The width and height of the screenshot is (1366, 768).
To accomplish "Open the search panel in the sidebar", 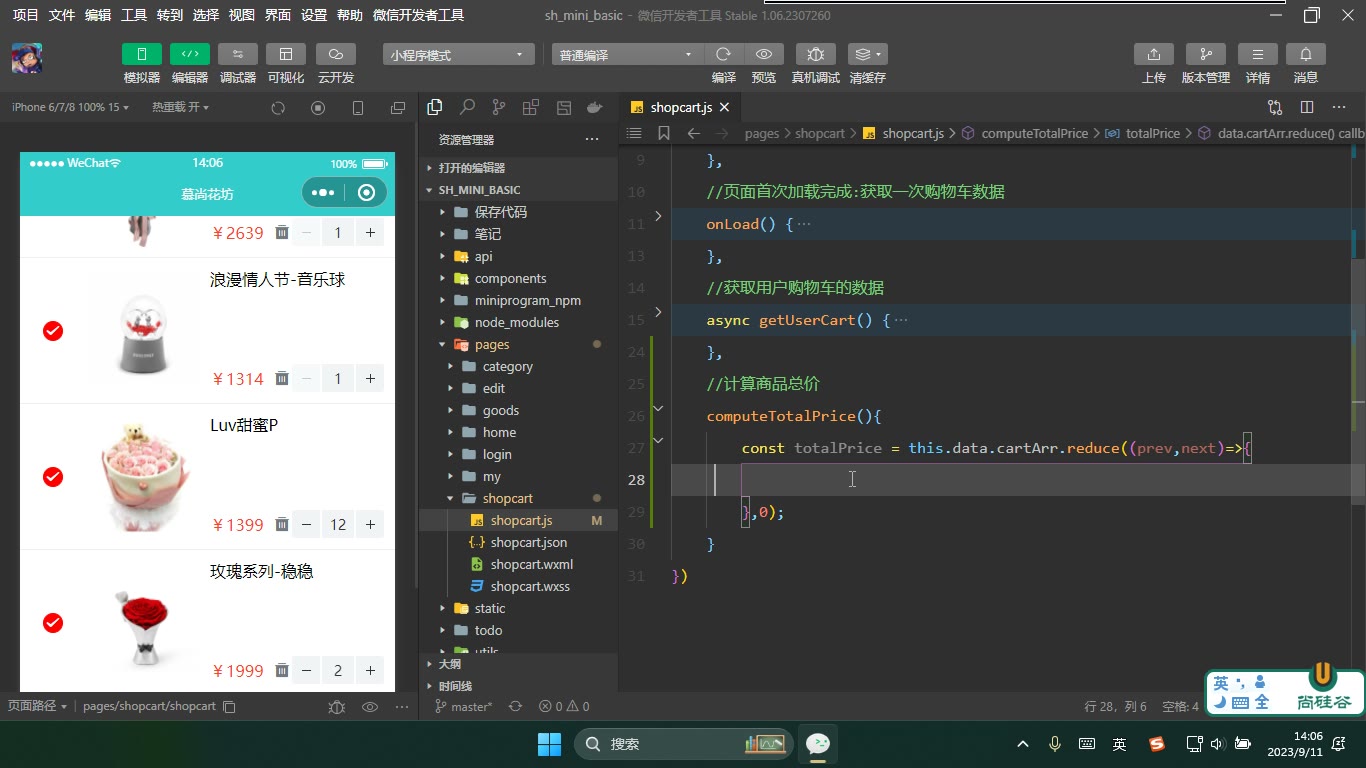I will click(x=467, y=107).
